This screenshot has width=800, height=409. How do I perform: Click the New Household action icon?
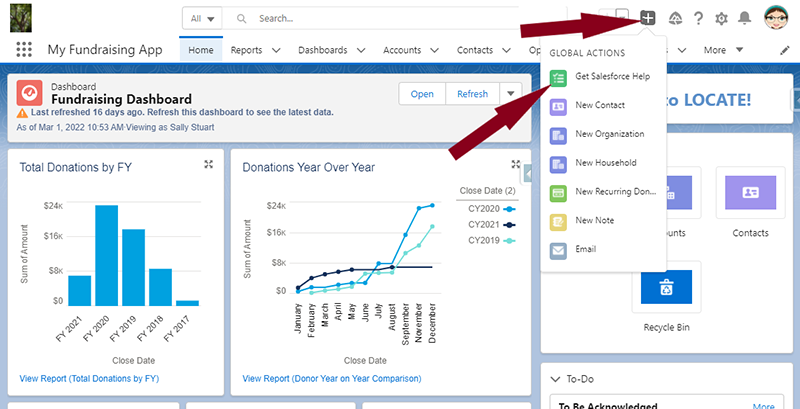(558, 164)
